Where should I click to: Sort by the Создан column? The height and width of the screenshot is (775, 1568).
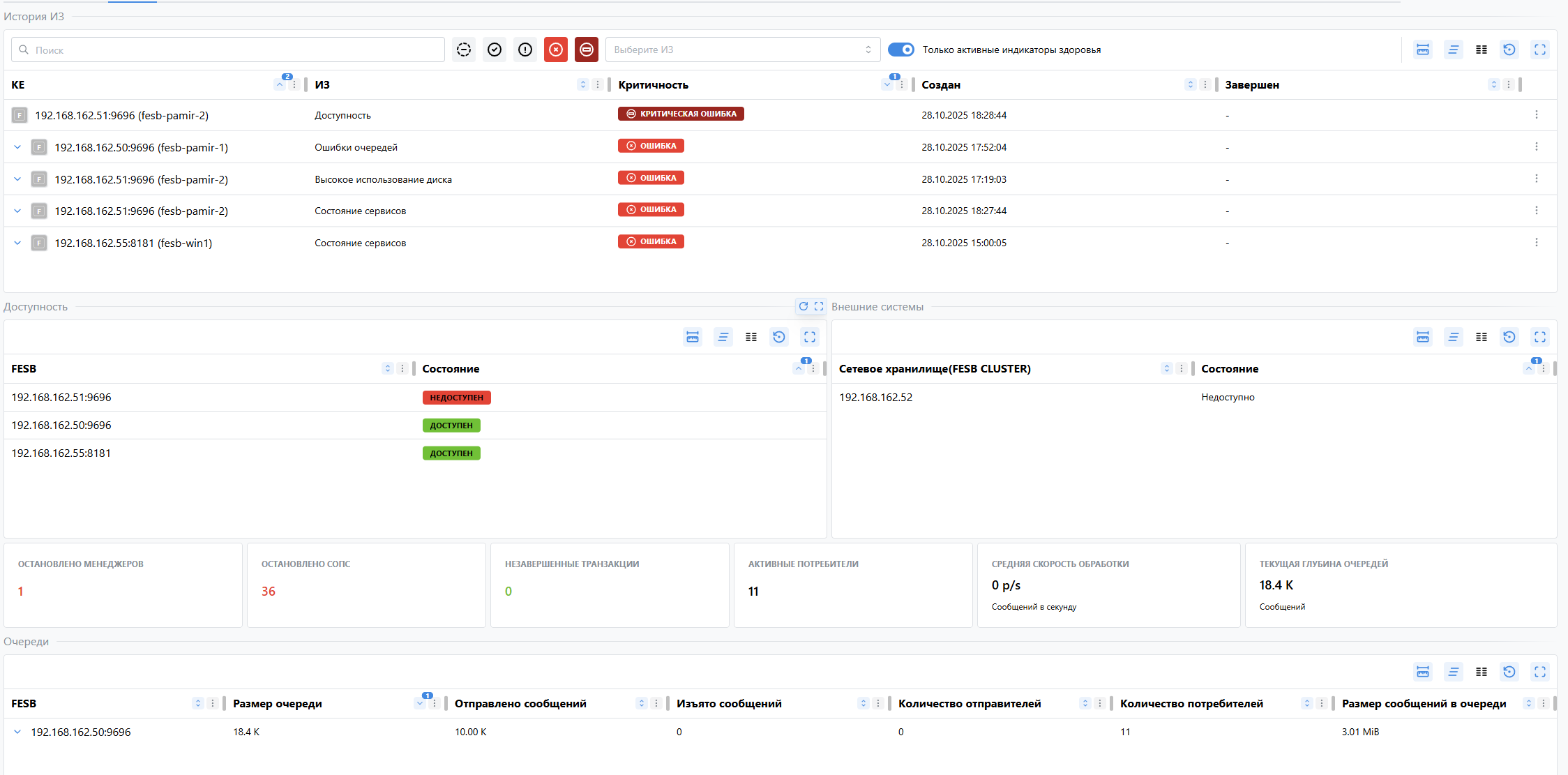pos(1190,84)
